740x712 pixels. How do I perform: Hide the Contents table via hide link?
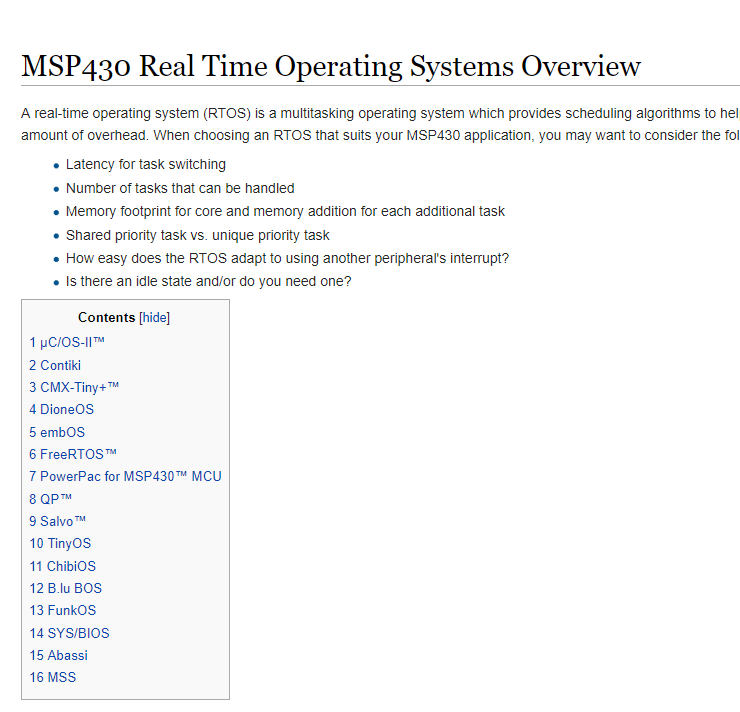click(x=154, y=318)
